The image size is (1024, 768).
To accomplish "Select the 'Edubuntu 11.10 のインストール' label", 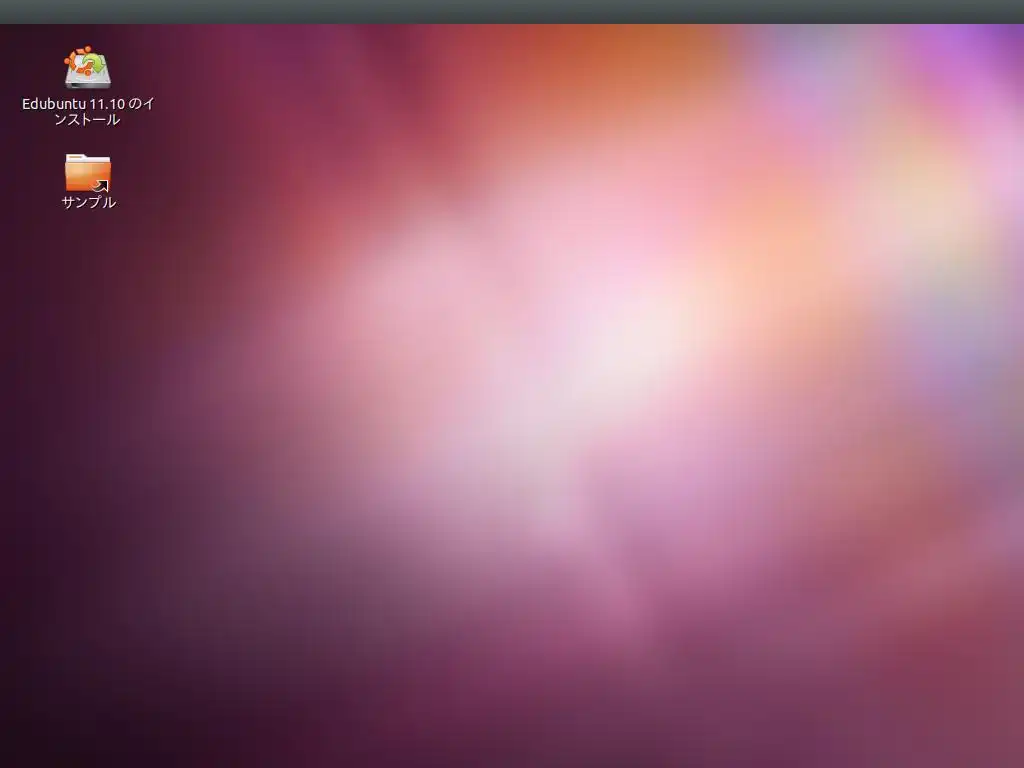I will (88, 112).
